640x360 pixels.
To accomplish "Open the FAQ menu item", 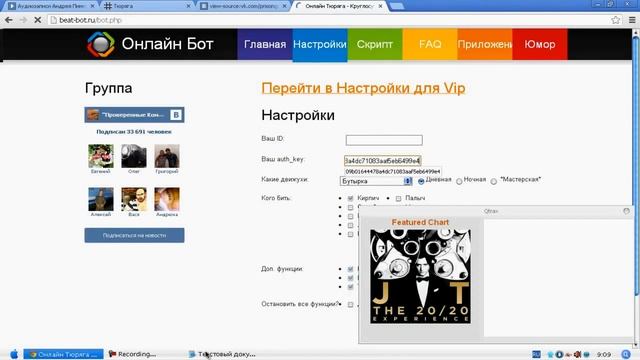I will [x=430, y=44].
